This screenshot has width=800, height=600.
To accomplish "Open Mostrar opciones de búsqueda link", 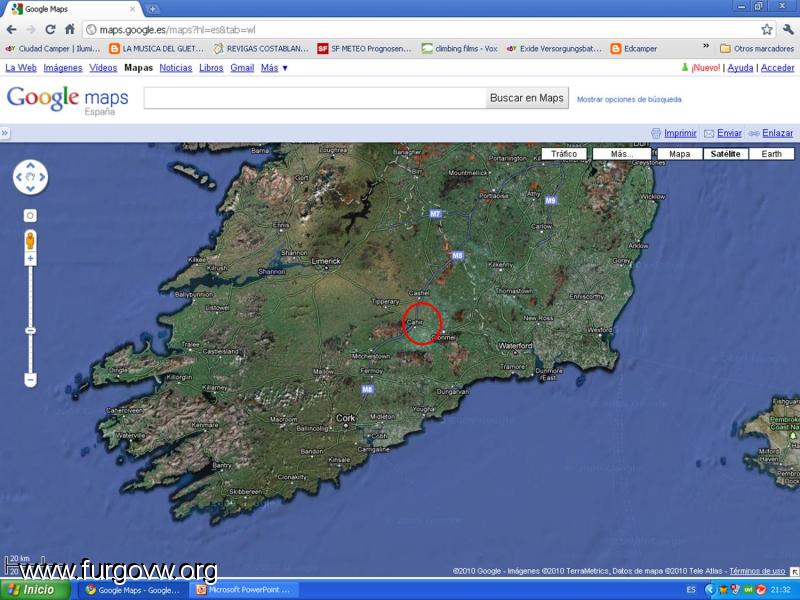I will 629,99.
